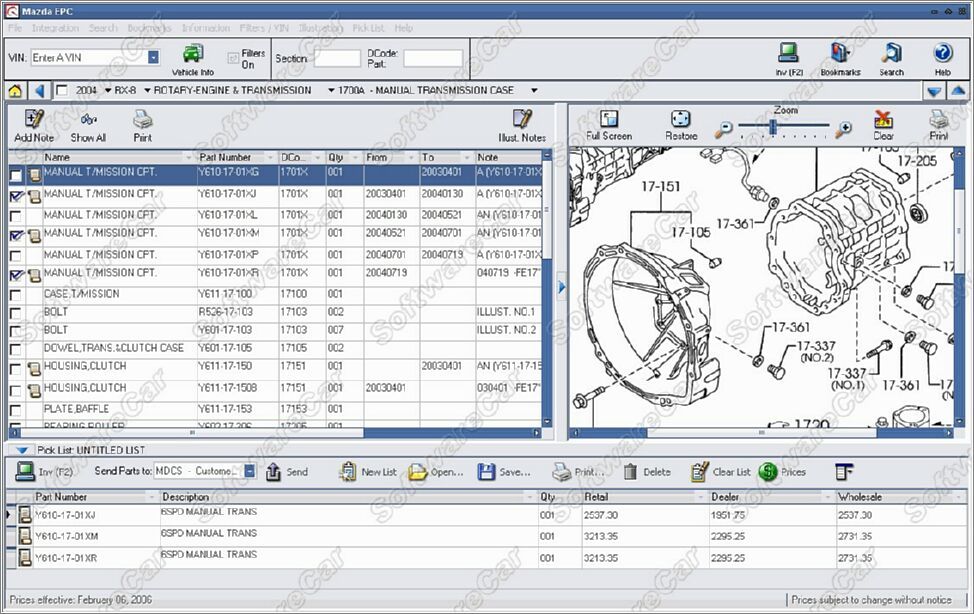Toggle the Filters On checkbox
The height and width of the screenshot is (614, 974).
tap(233, 58)
